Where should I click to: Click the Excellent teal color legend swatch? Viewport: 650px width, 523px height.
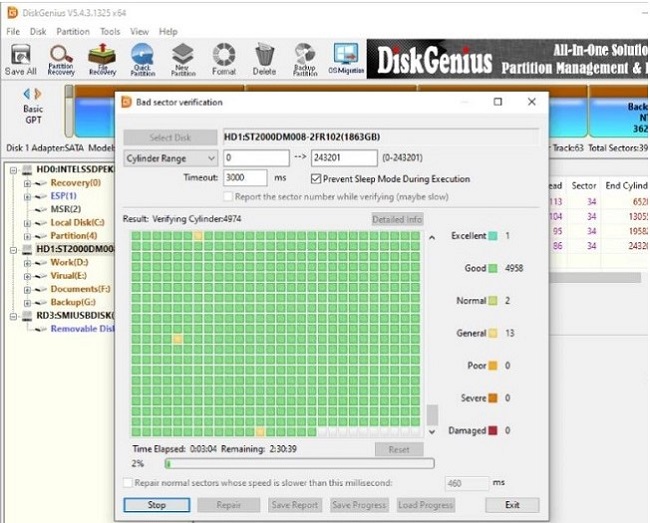(493, 236)
